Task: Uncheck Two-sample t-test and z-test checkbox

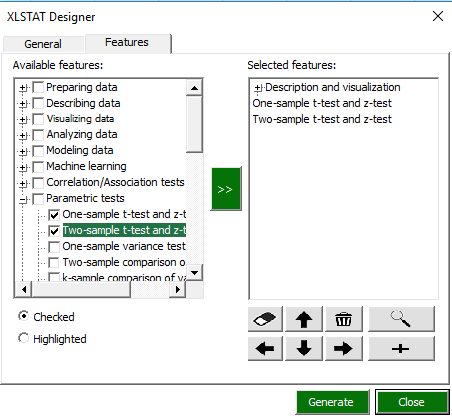Action: point(54,231)
